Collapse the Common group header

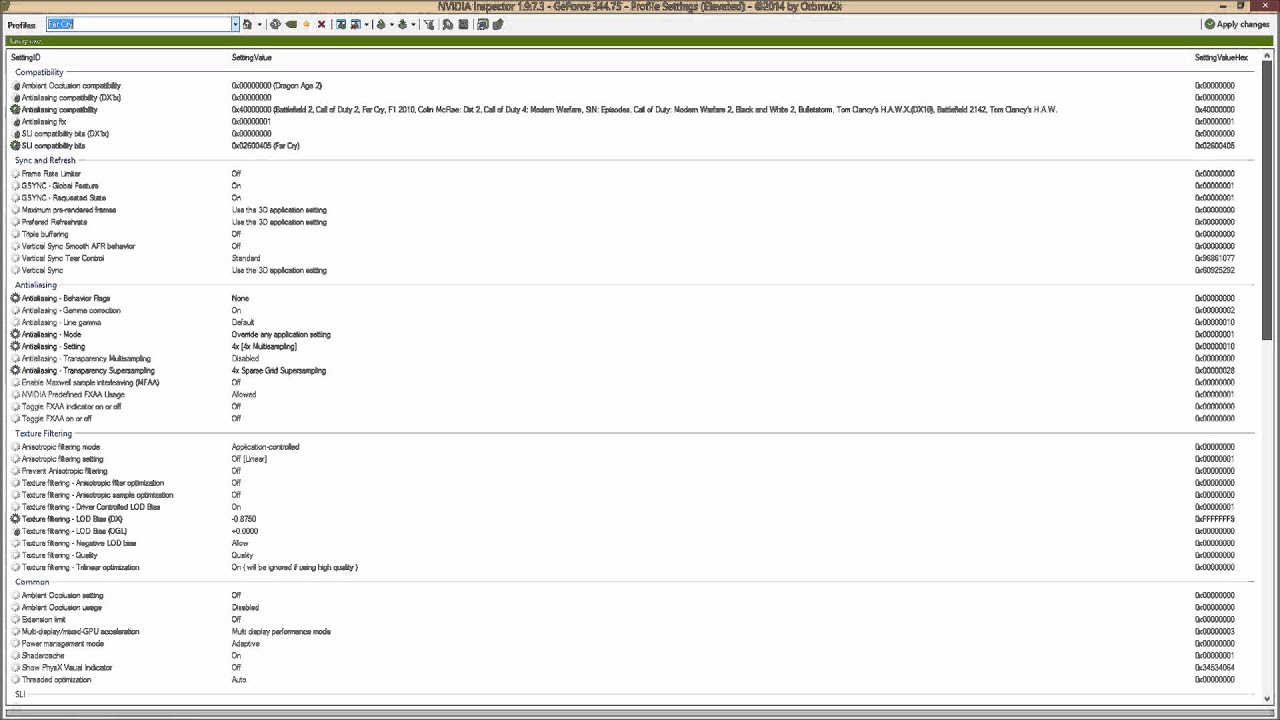point(32,582)
